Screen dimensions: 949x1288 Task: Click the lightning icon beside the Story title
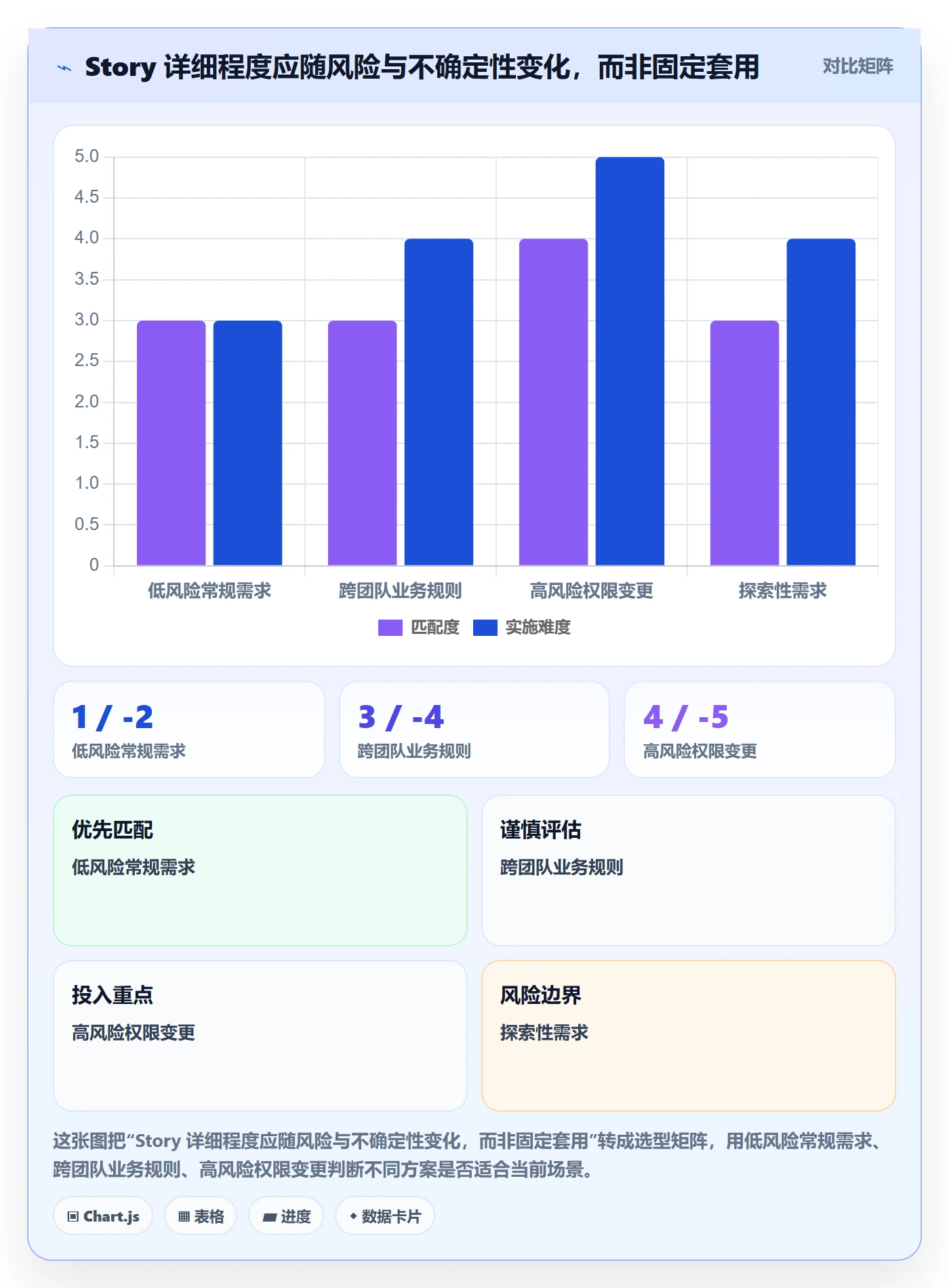click(x=64, y=68)
